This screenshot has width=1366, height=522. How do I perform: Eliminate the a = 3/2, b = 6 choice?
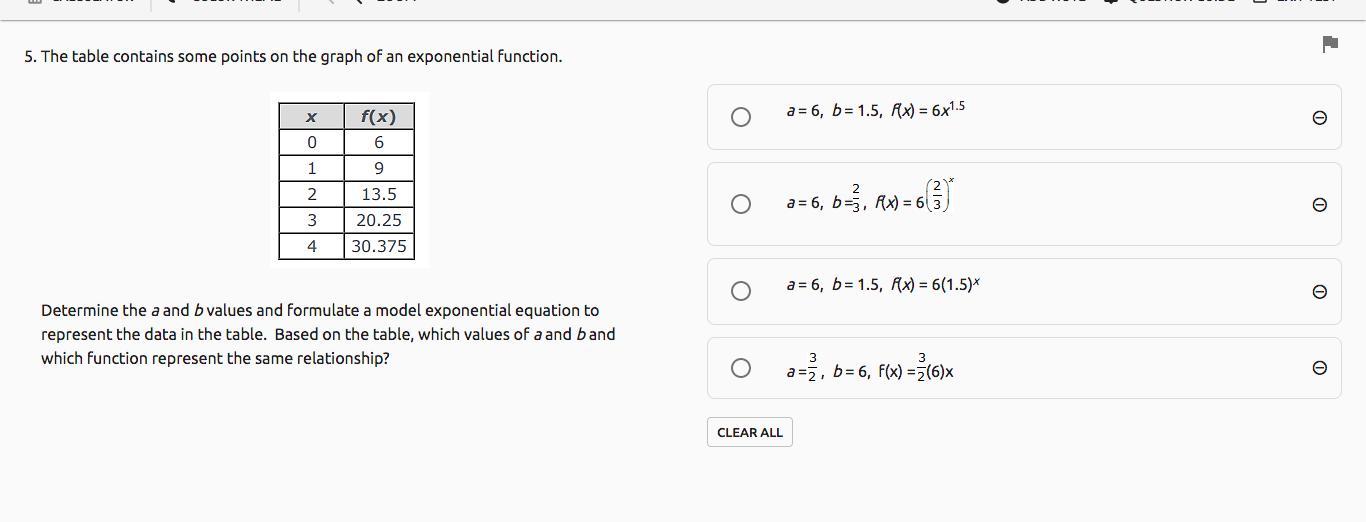pyautogui.click(x=1319, y=368)
